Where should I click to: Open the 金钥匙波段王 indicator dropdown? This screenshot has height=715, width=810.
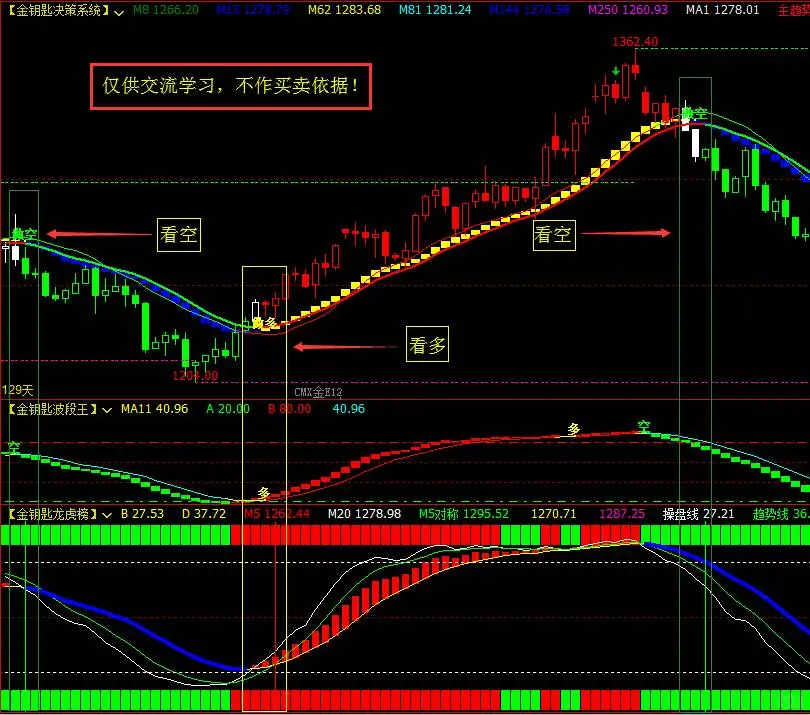click(x=105, y=409)
